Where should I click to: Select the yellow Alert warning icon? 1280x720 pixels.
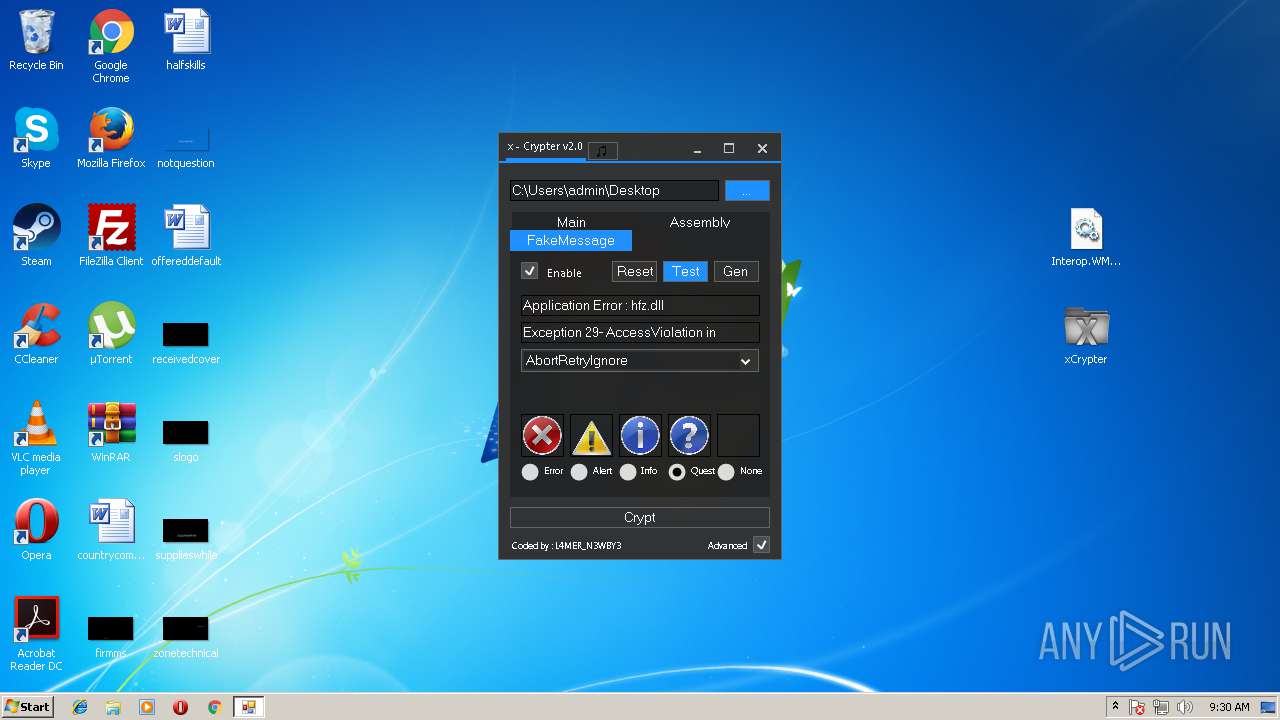click(591, 436)
